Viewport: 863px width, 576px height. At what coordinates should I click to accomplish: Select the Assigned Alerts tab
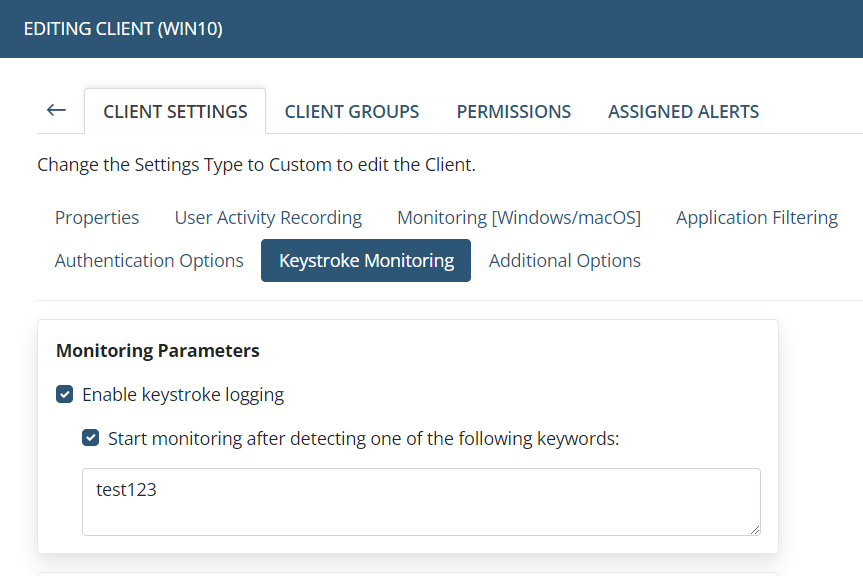coord(683,112)
